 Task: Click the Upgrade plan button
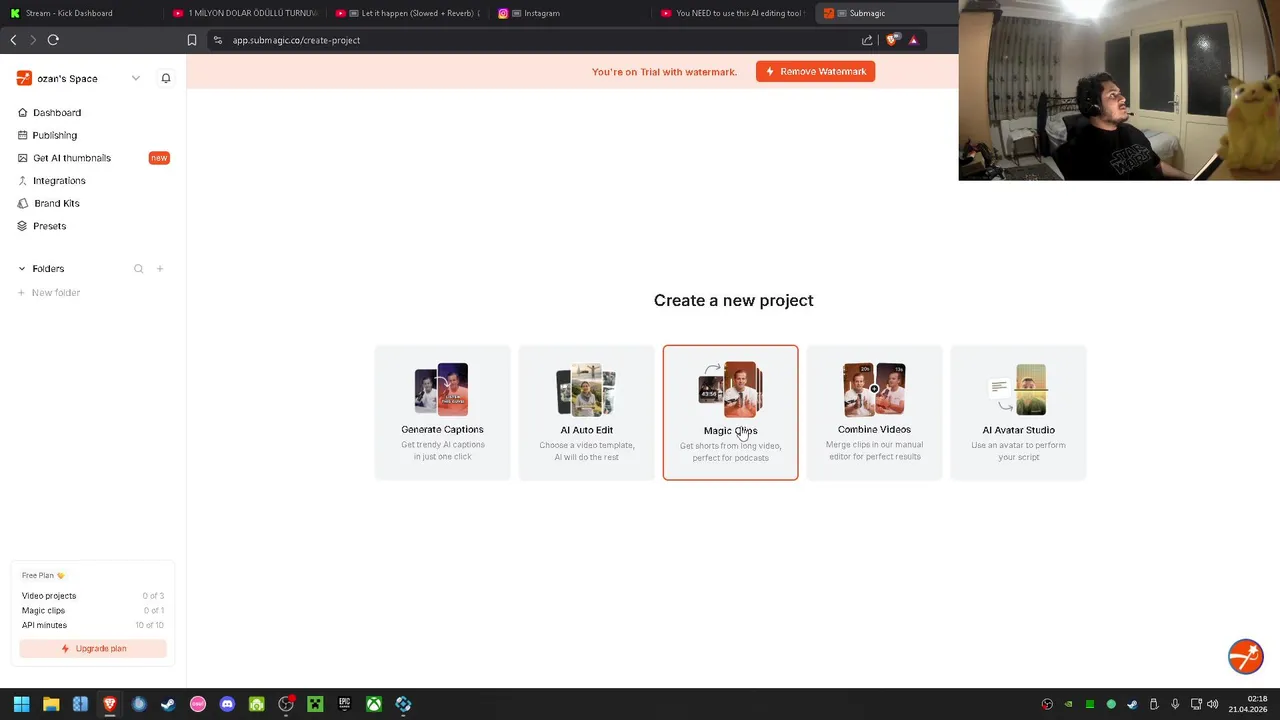click(93, 648)
